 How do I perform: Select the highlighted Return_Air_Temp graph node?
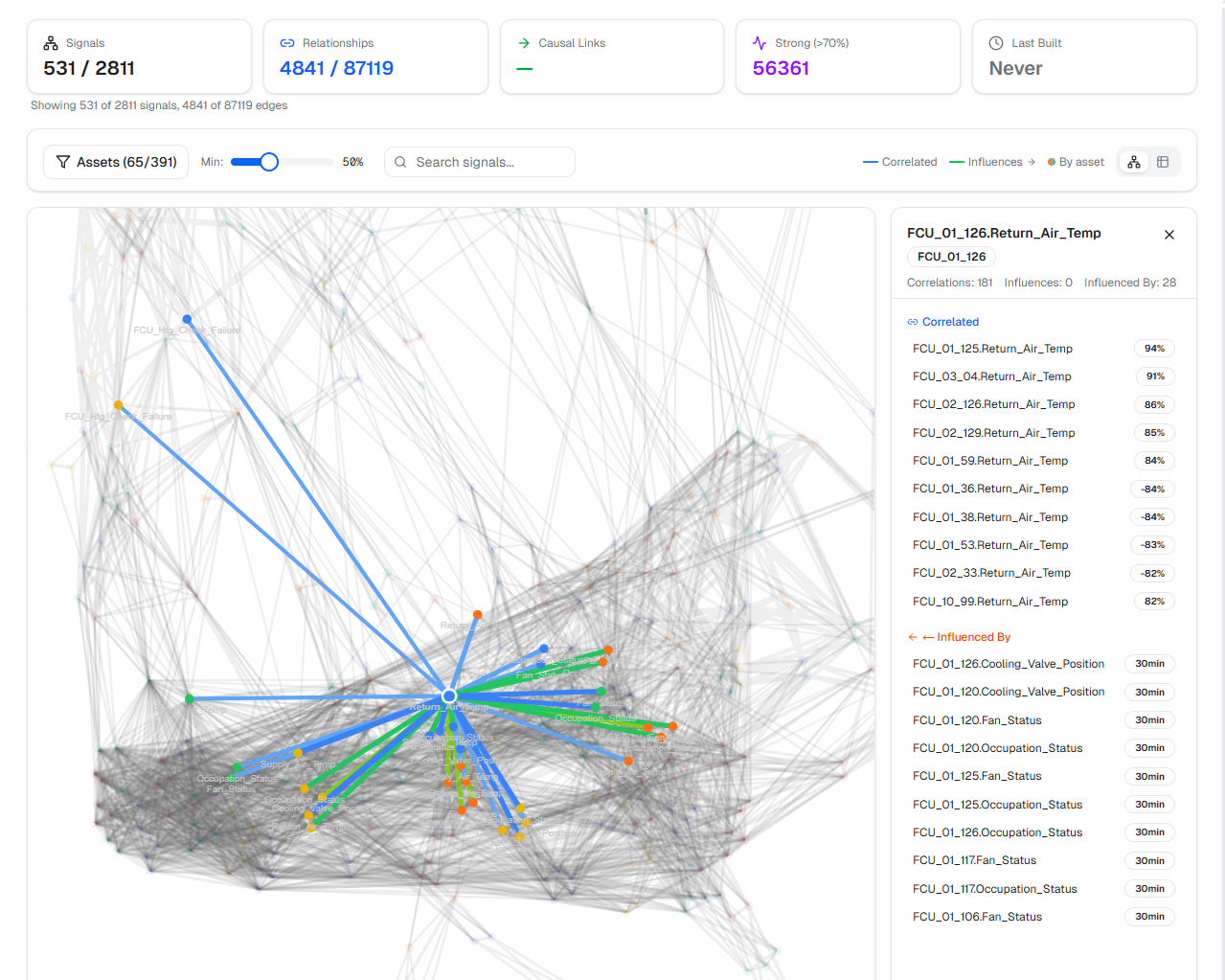coord(449,695)
